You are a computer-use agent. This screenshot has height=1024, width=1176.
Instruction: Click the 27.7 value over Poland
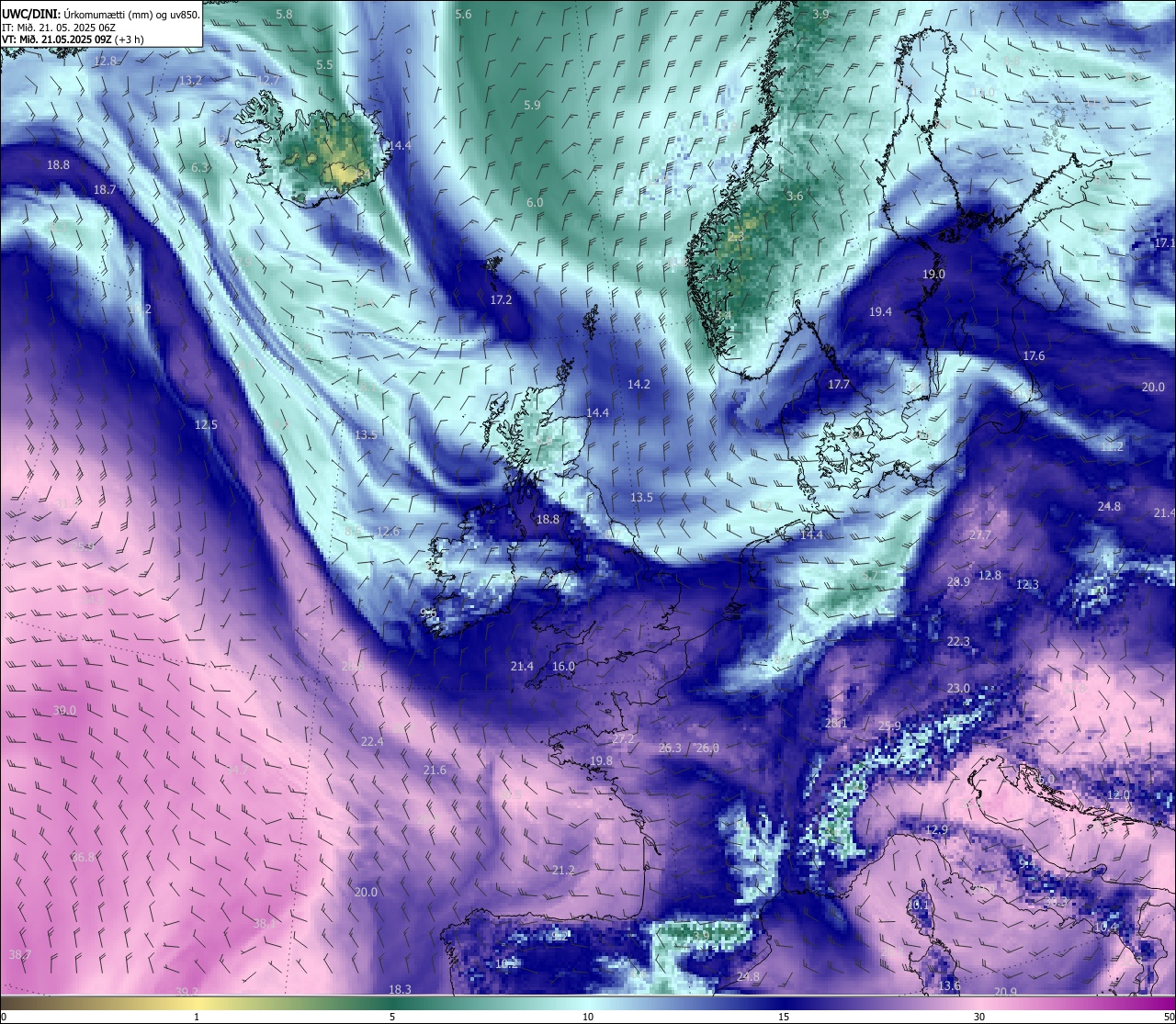coord(980,536)
